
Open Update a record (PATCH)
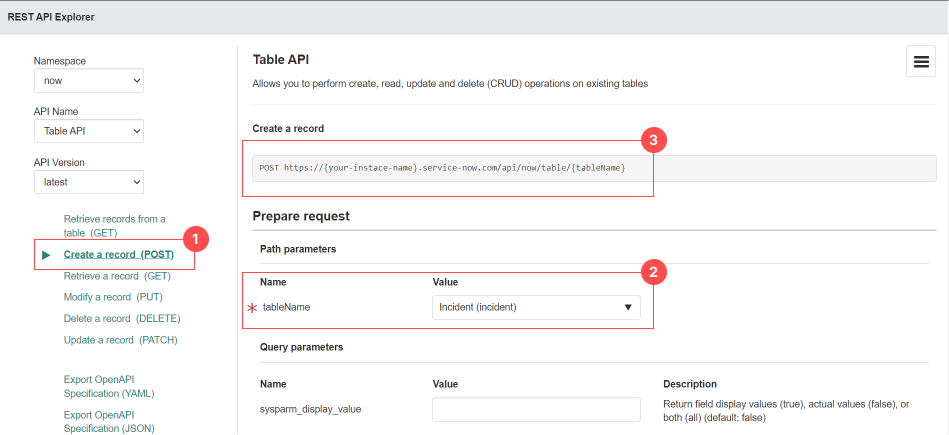point(120,340)
